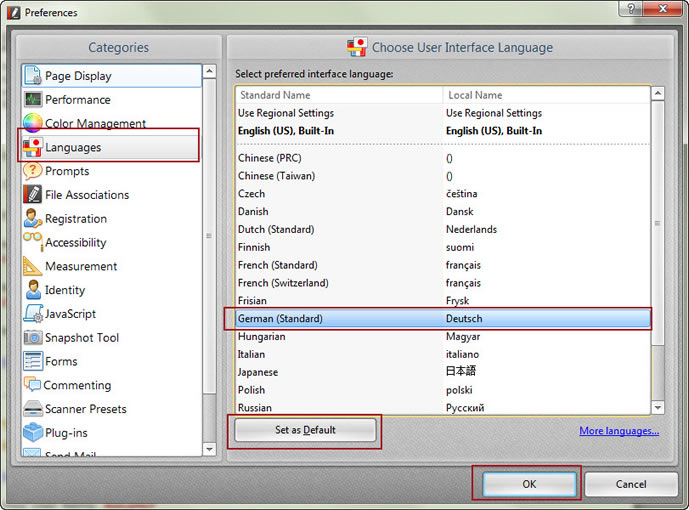
Task: Select French (Standard) language
Action: tap(443, 265)
